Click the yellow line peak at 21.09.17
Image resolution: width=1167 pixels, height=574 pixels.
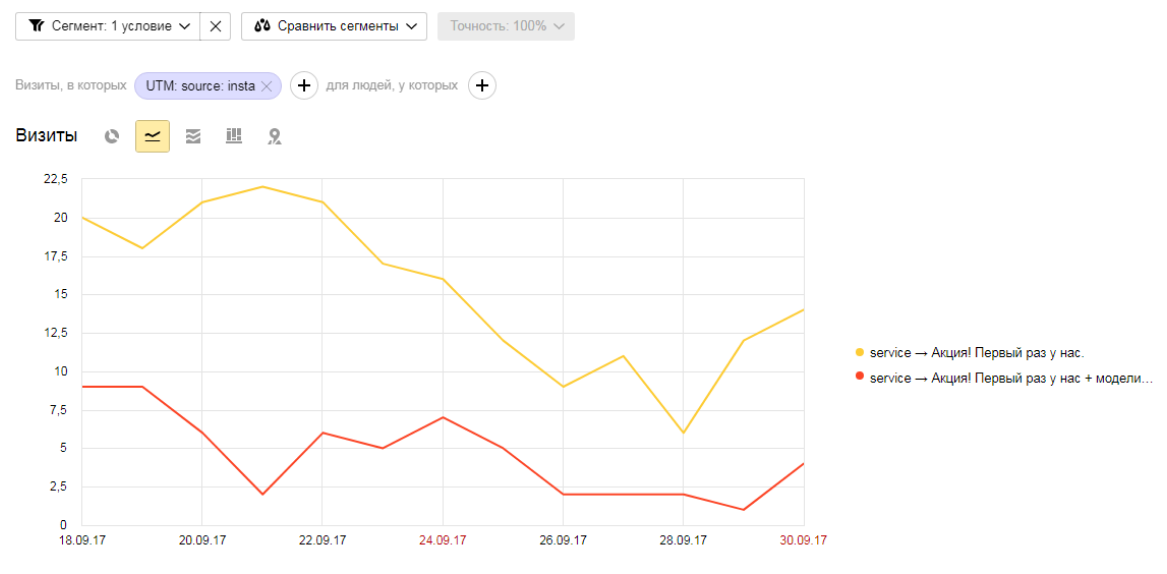pos(262,187)
